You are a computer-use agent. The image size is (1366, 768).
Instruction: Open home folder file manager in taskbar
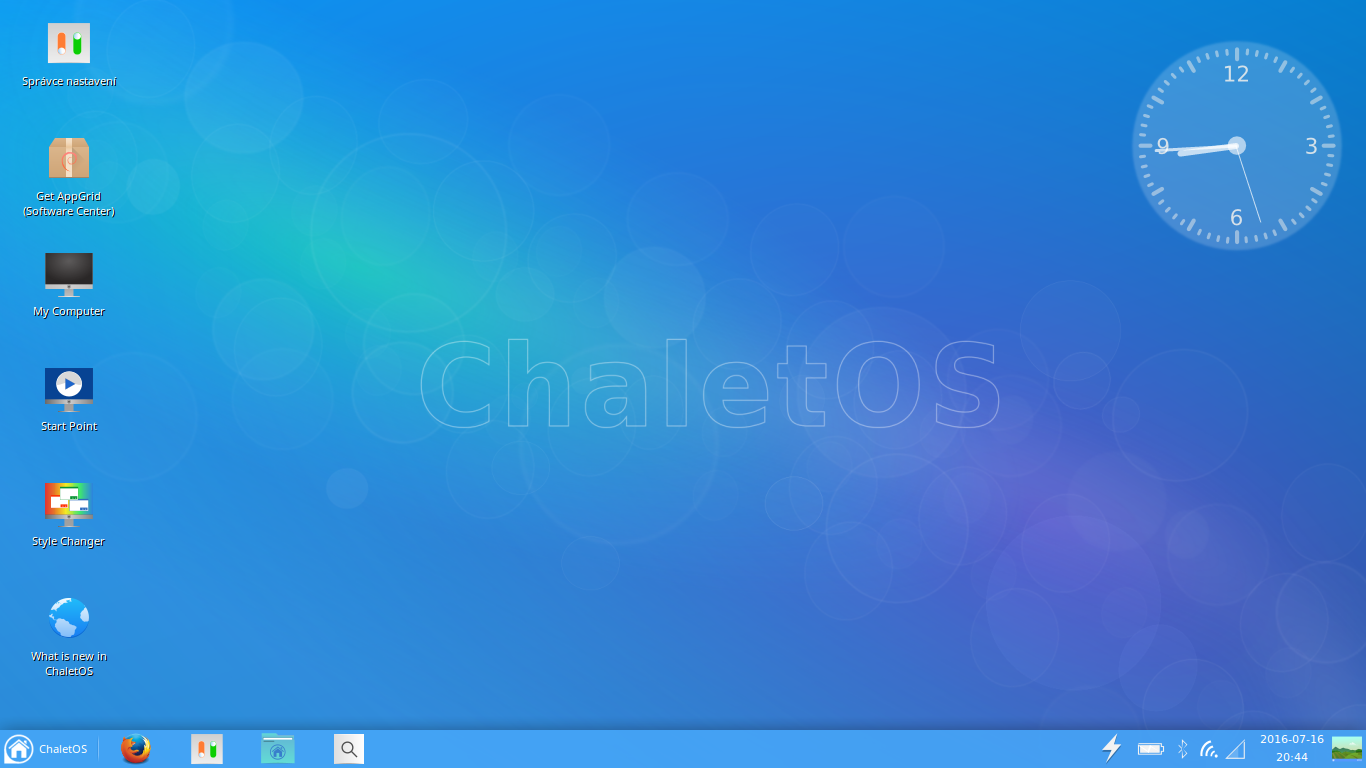click(278, 749)
